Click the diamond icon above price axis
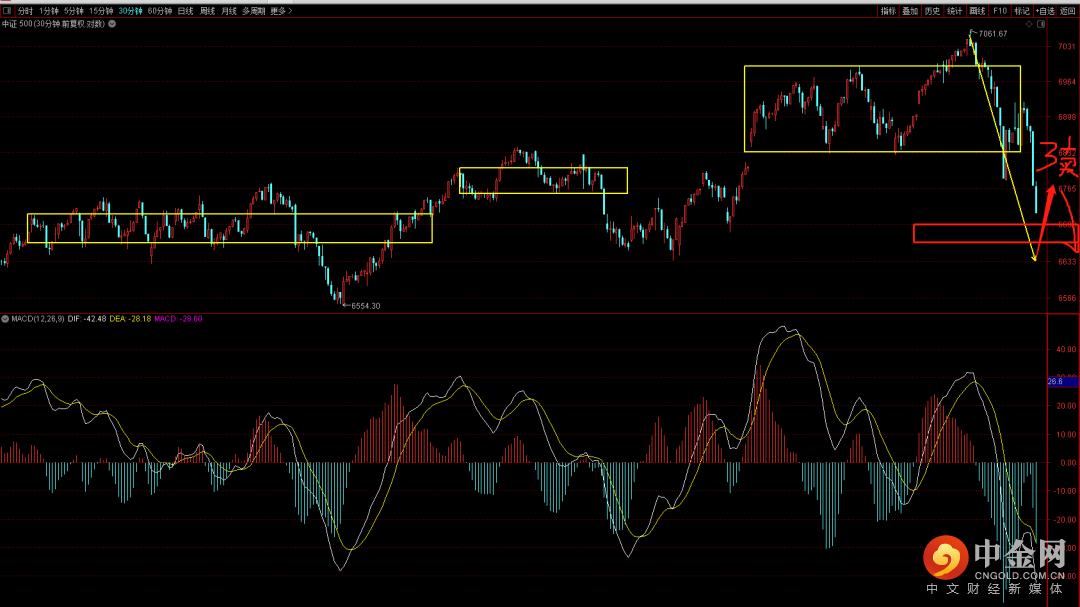1080x607 pixels. click(1029, 24)
